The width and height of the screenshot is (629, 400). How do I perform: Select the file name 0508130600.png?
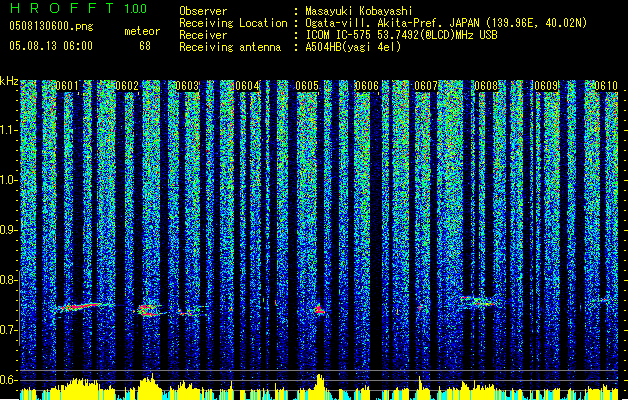(x=51, y=27)
